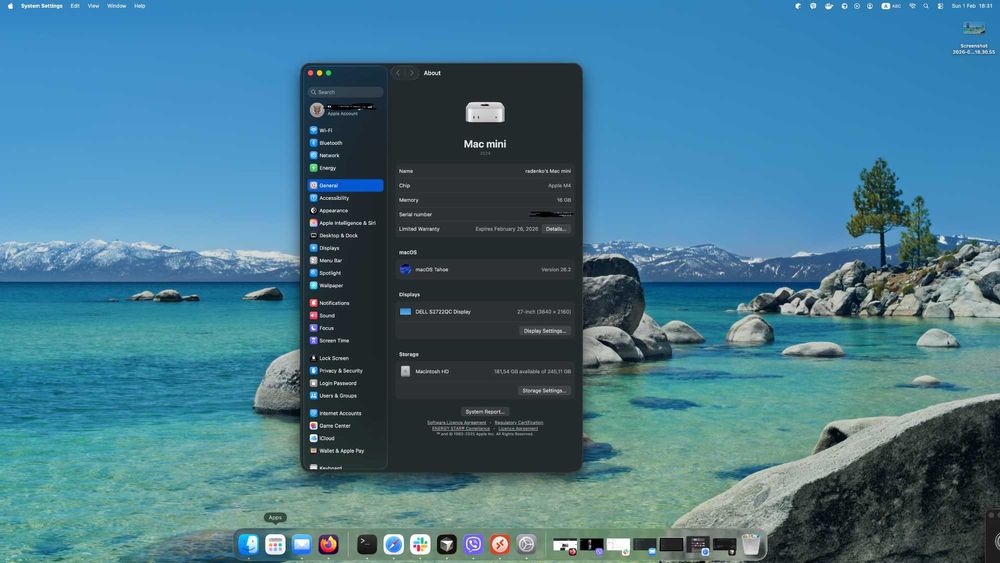The height and width of the screenshot is (563, 1000).
Task: Open Spotlight icon in sidebar
Action: [x=313, y=273]
